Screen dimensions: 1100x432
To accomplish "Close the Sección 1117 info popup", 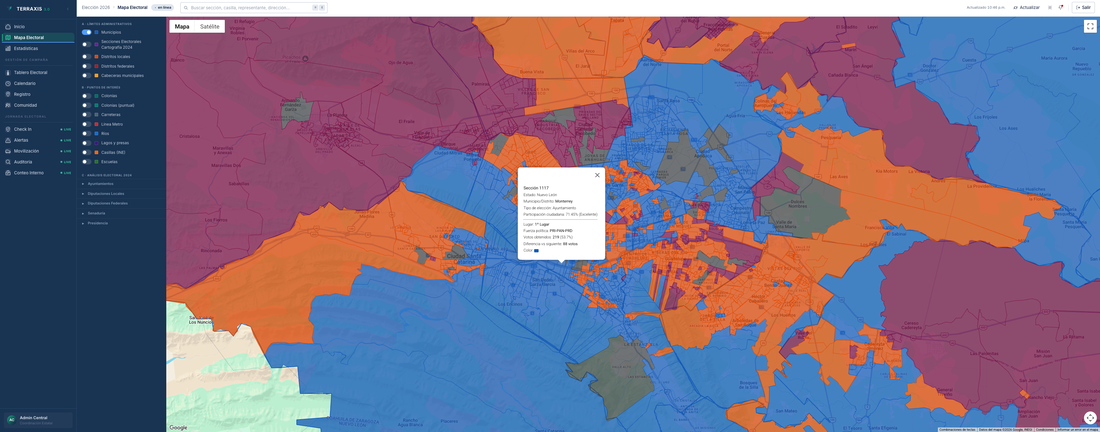I will coord(597,175).
